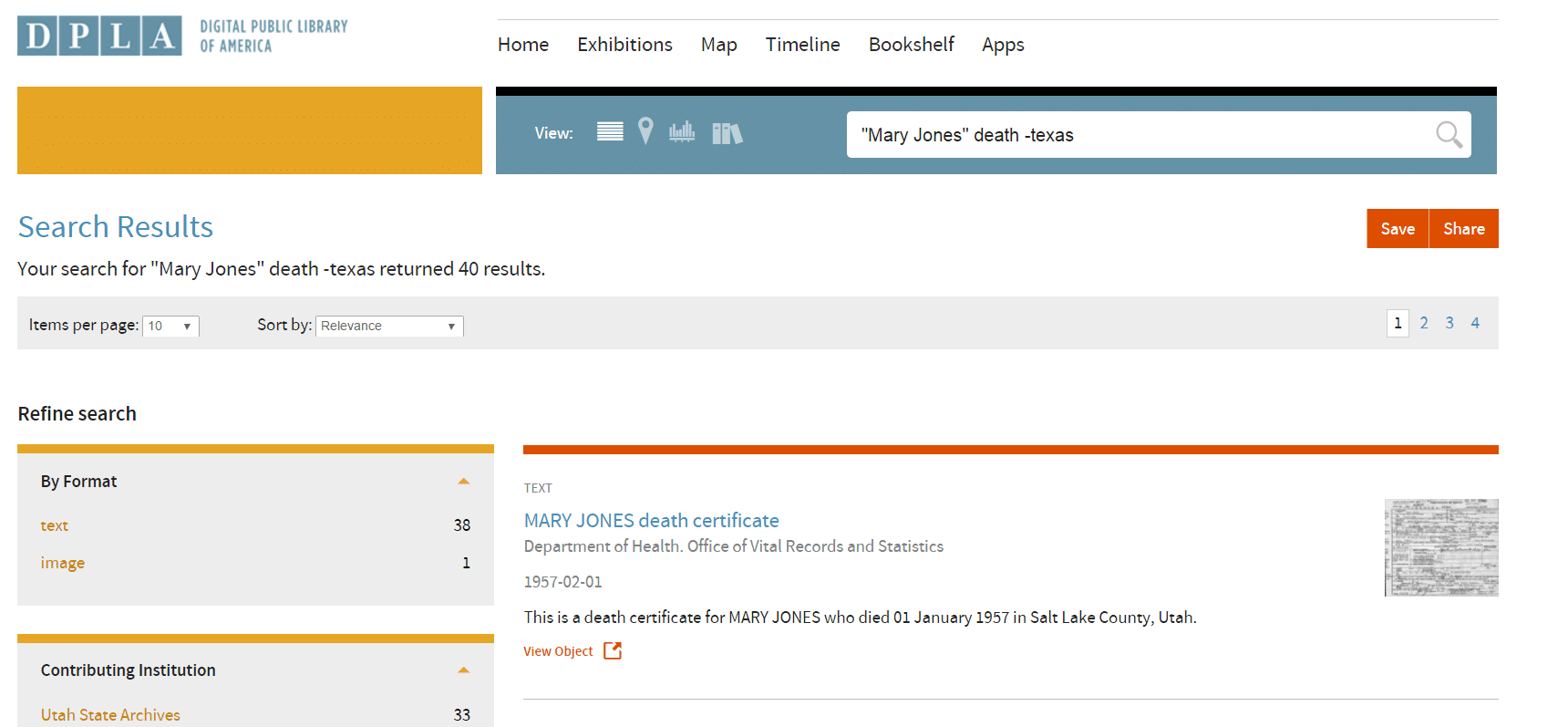This screenshot has width=1568, height=727.
Task: Click the Save button
Action: click(1397, 229)
